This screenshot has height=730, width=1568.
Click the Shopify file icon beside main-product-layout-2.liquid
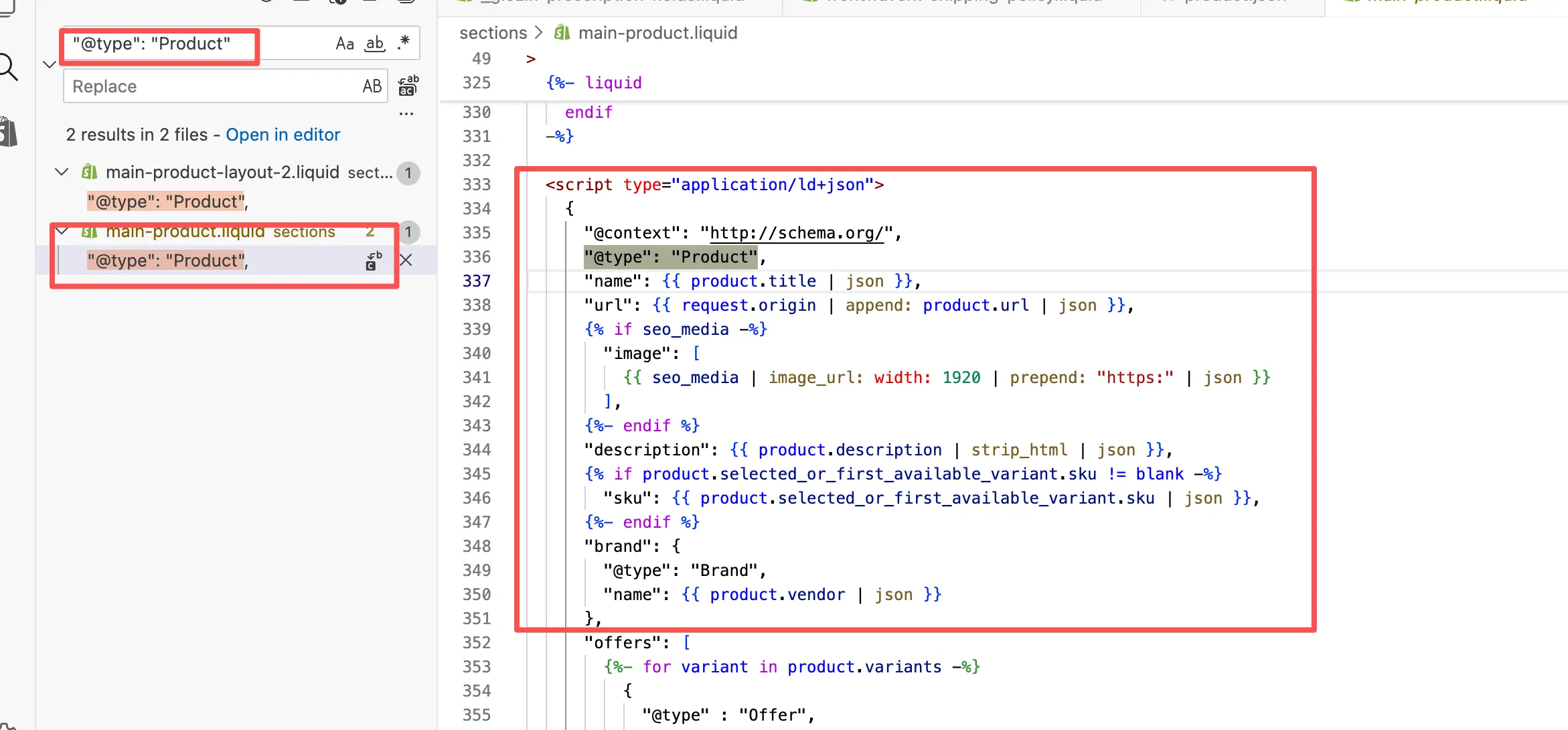(x=90, y=172)
